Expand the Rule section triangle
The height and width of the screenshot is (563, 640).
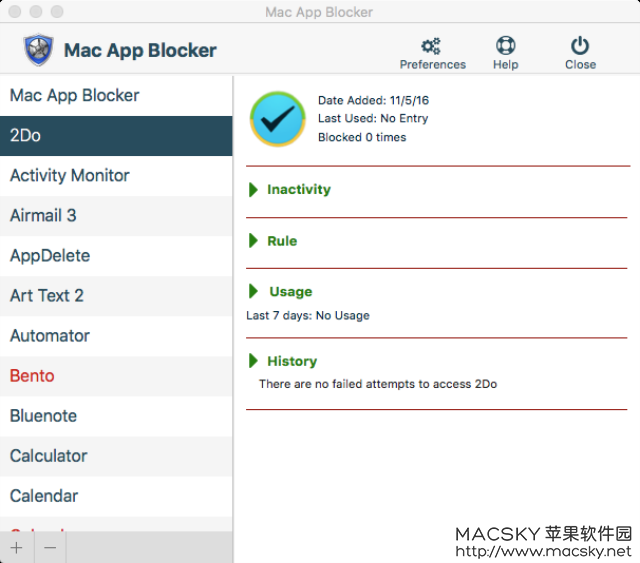click(253, 240)
